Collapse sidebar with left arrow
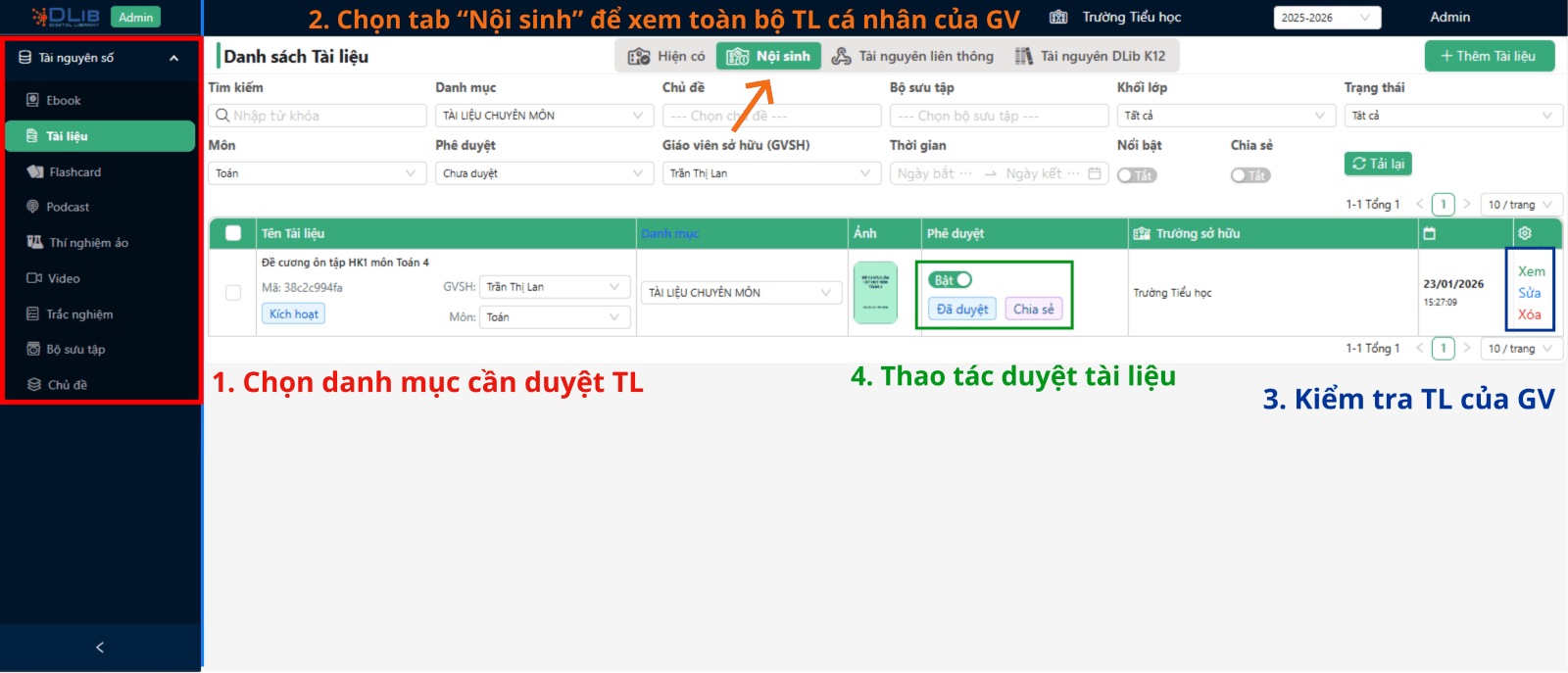This screenshot has width=1568, height=673. click(100, 648)
